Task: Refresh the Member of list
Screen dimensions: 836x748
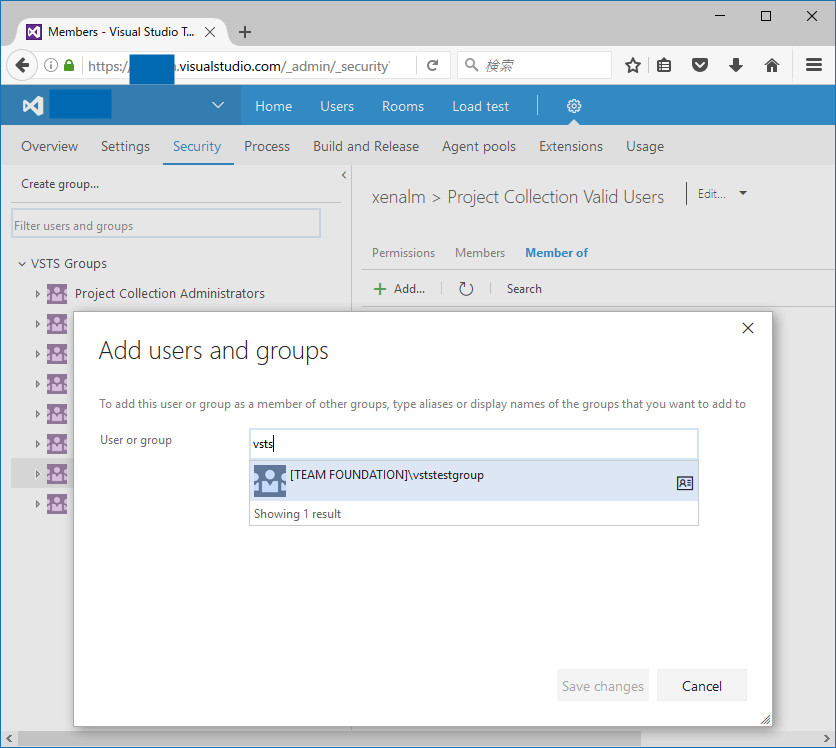Action: [x=466, y=288]
